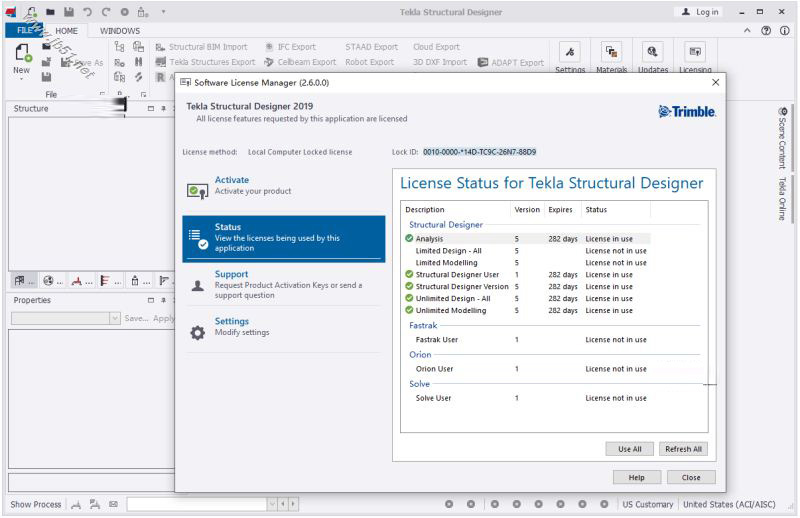Select the Limited Modelling row
Image resolution: width=800 pixels, height=518 pixels.
coord(527,263)
